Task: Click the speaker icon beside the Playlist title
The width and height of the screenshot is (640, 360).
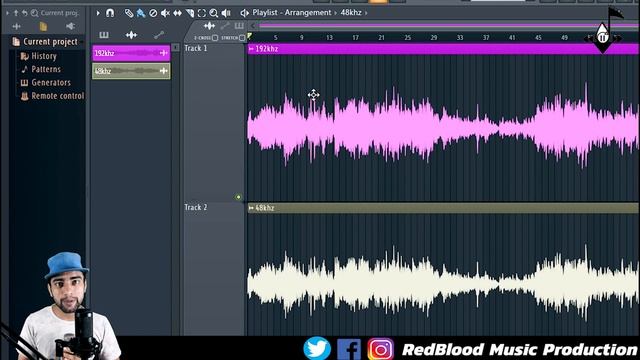Action: (244, 13)
